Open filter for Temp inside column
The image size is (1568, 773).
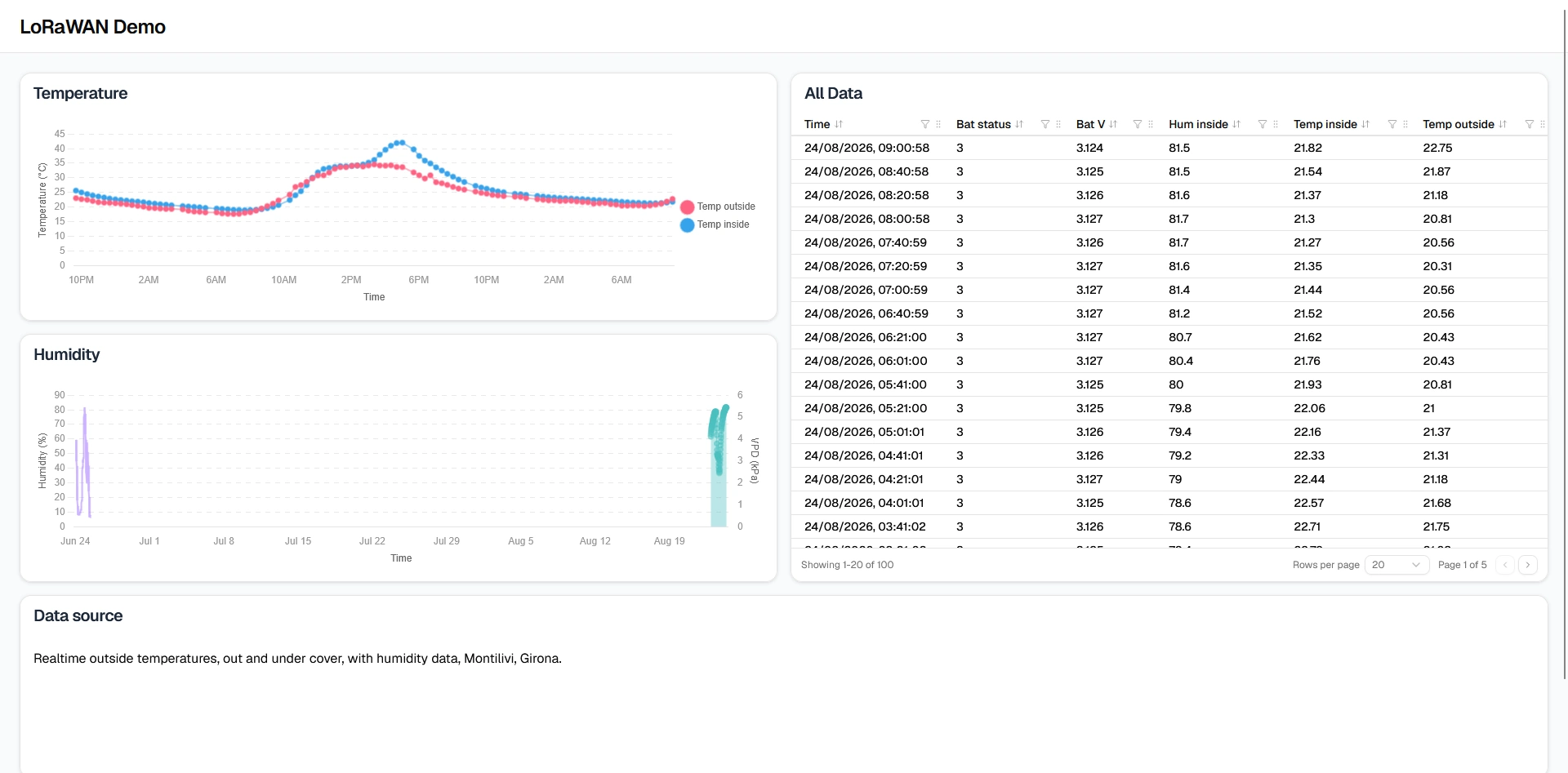[x=1392, y=124]
